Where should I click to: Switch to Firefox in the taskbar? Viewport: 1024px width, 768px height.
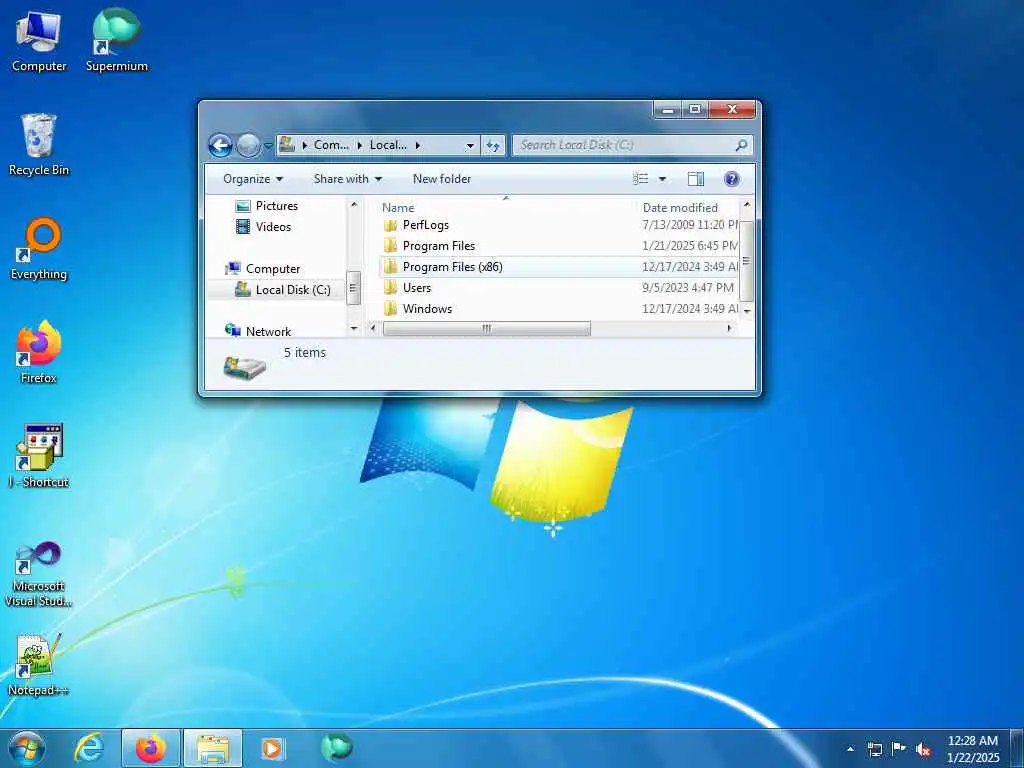[x=150, y=748]
